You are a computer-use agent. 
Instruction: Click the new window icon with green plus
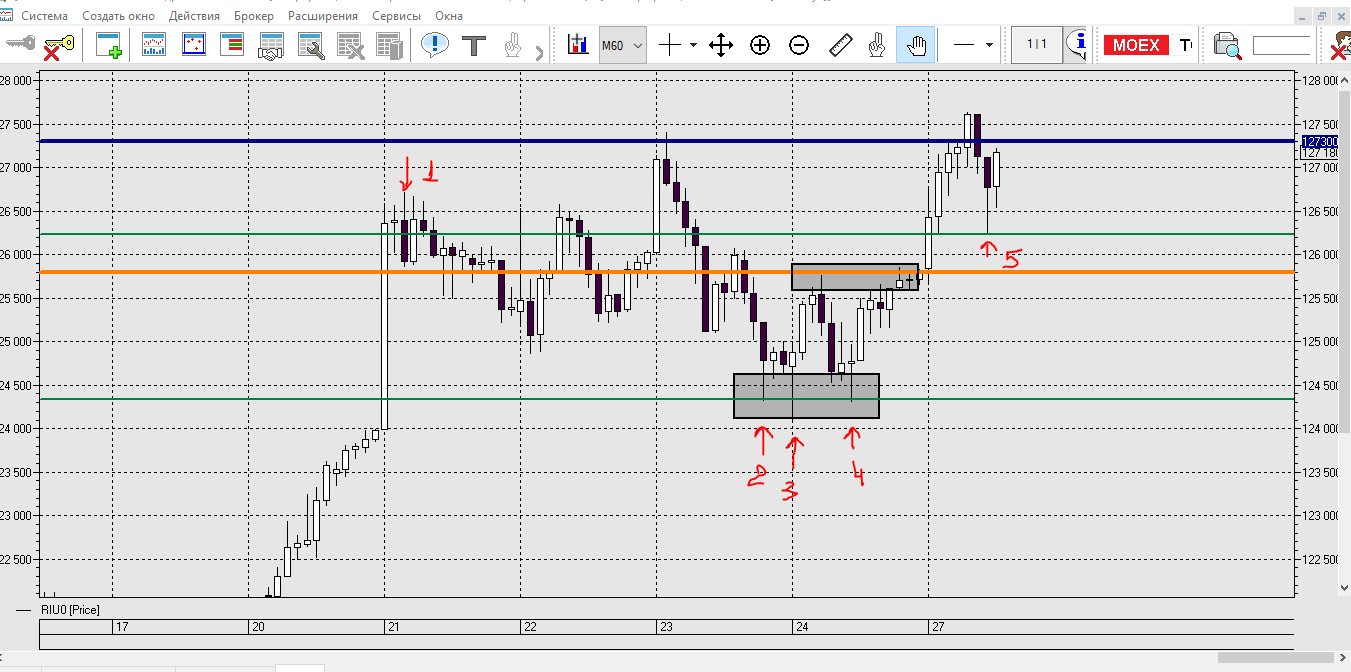(x=108, y=45)
